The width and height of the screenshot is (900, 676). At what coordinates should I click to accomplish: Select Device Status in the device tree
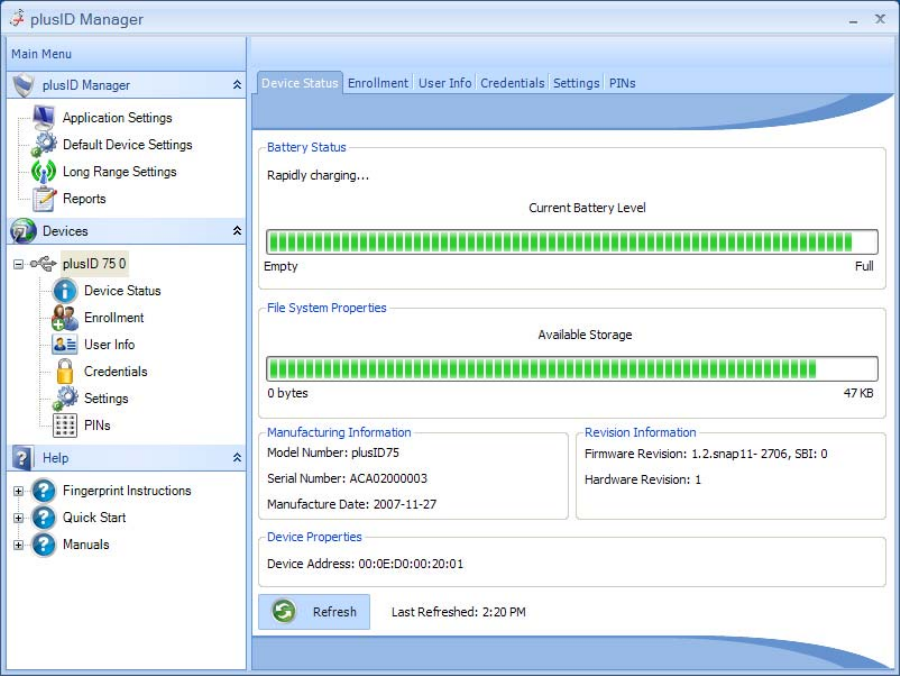tap(122, 290)
